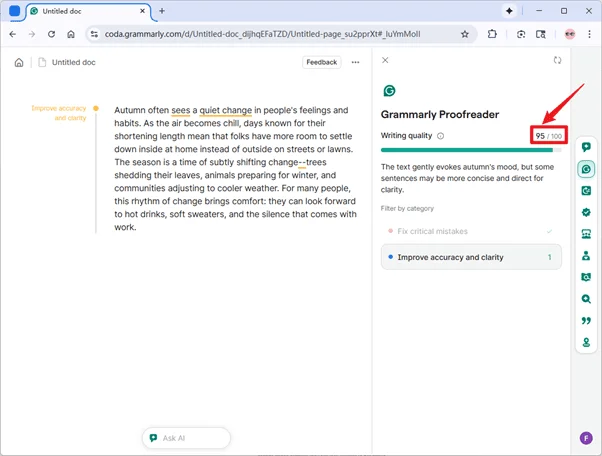The image size is (602, 456).
Task: Open the browser profile avatar
Action: pos(570,34)
